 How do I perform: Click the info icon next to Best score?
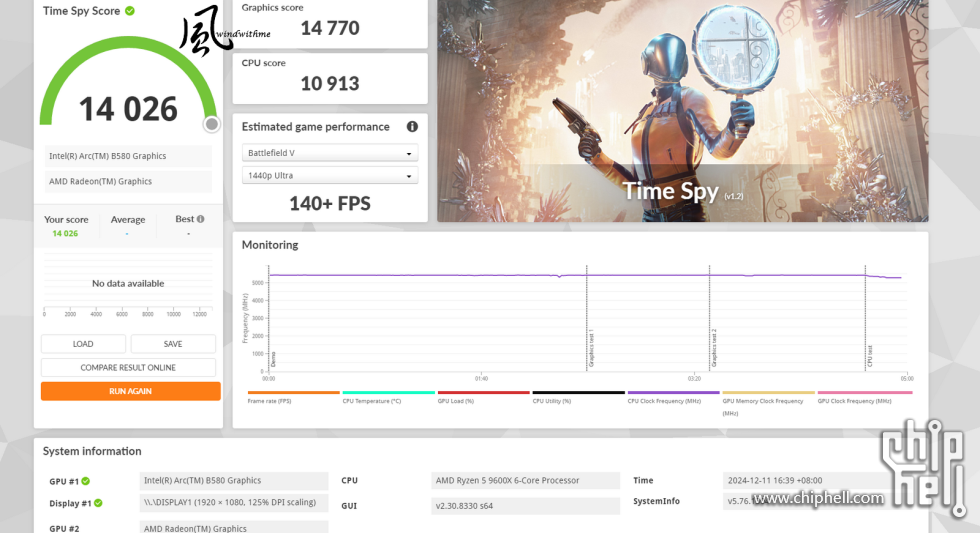tap(201, 219)
